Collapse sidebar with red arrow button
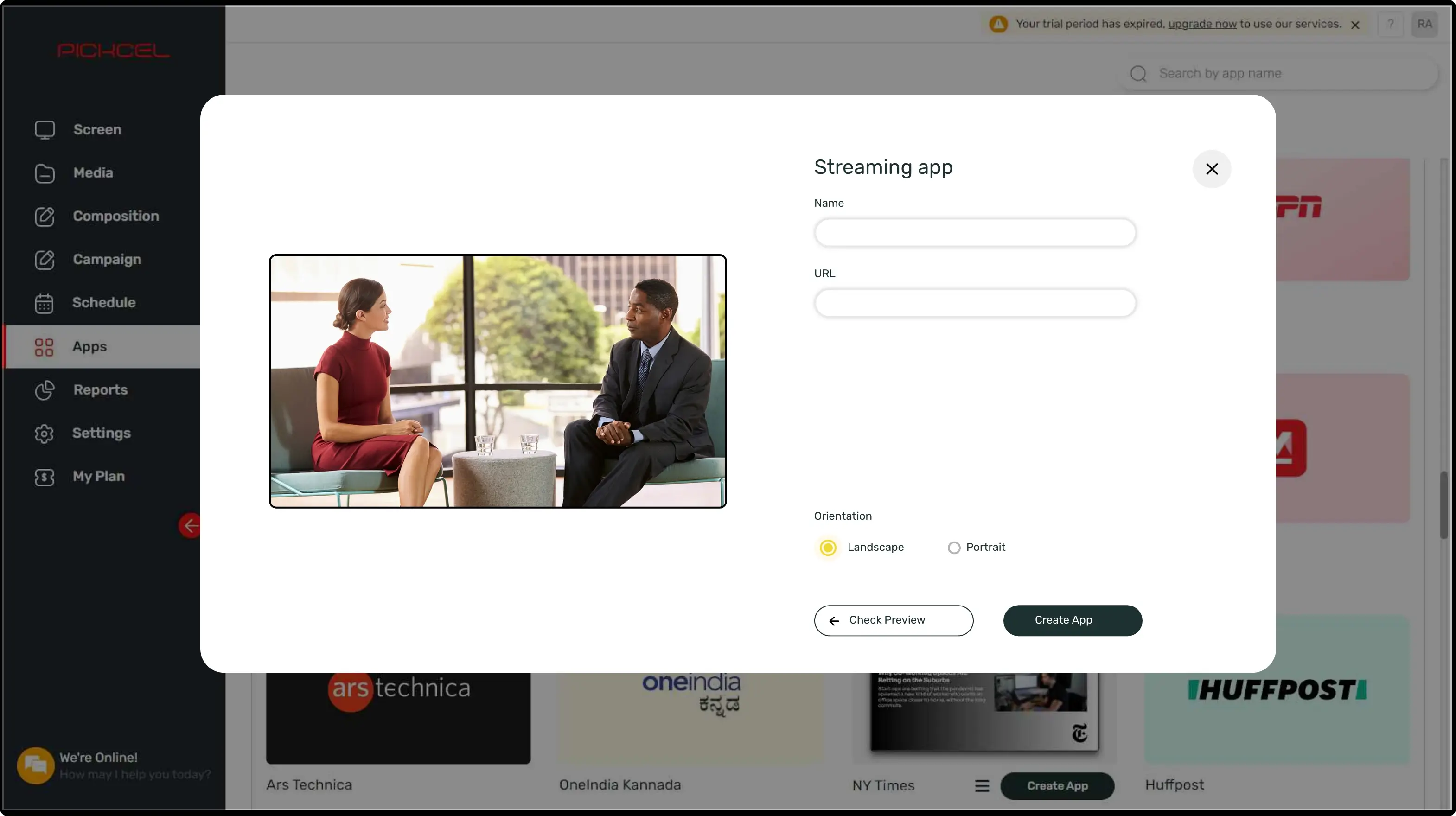The image size is (1456, 816). point(190,526)
